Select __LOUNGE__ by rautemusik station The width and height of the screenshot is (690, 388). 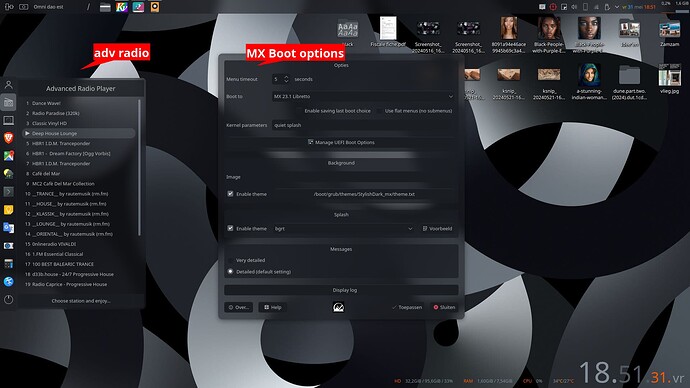coord(79,224)
